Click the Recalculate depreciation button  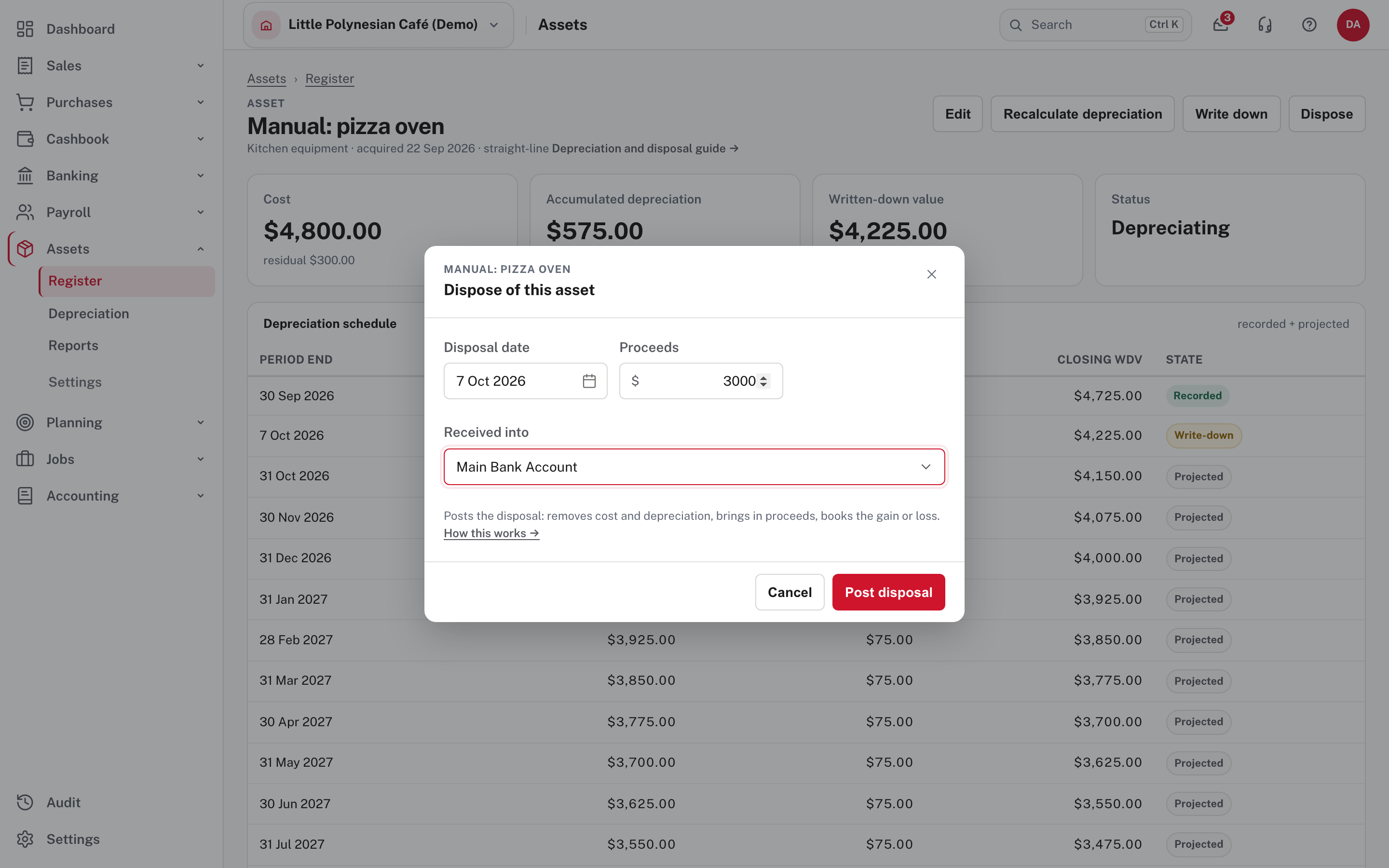1082,114
